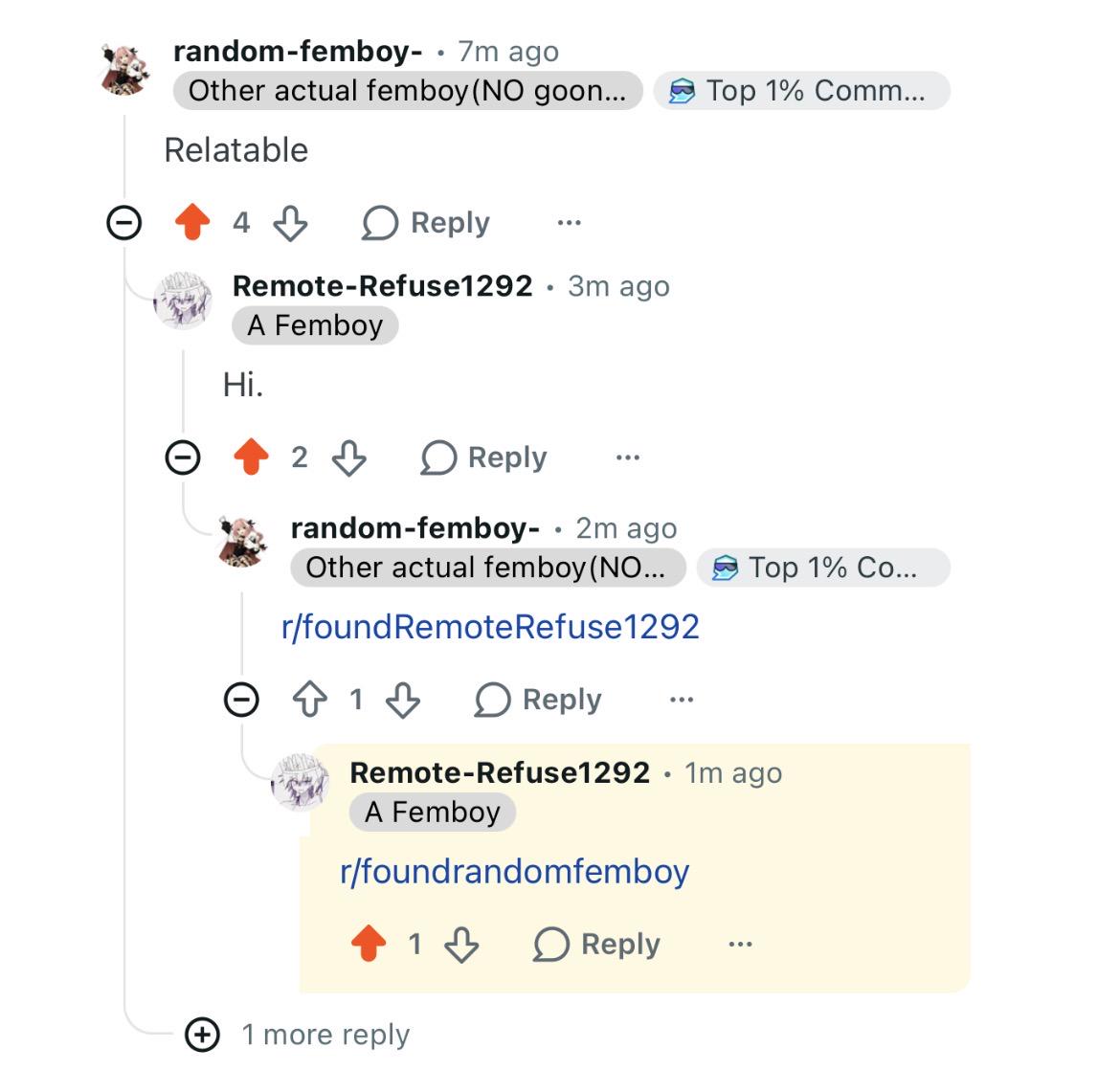Downvote the 'Relatable' comment
1120x1070 pixels.
pyautogui.click(x=291, y=223)
